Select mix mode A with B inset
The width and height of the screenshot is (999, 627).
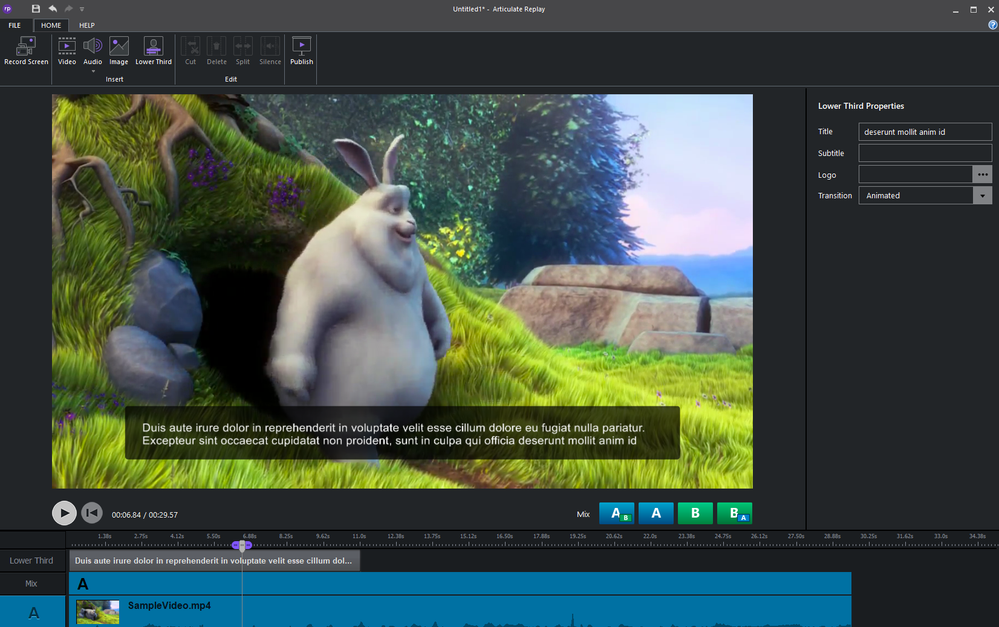point(617,513)
